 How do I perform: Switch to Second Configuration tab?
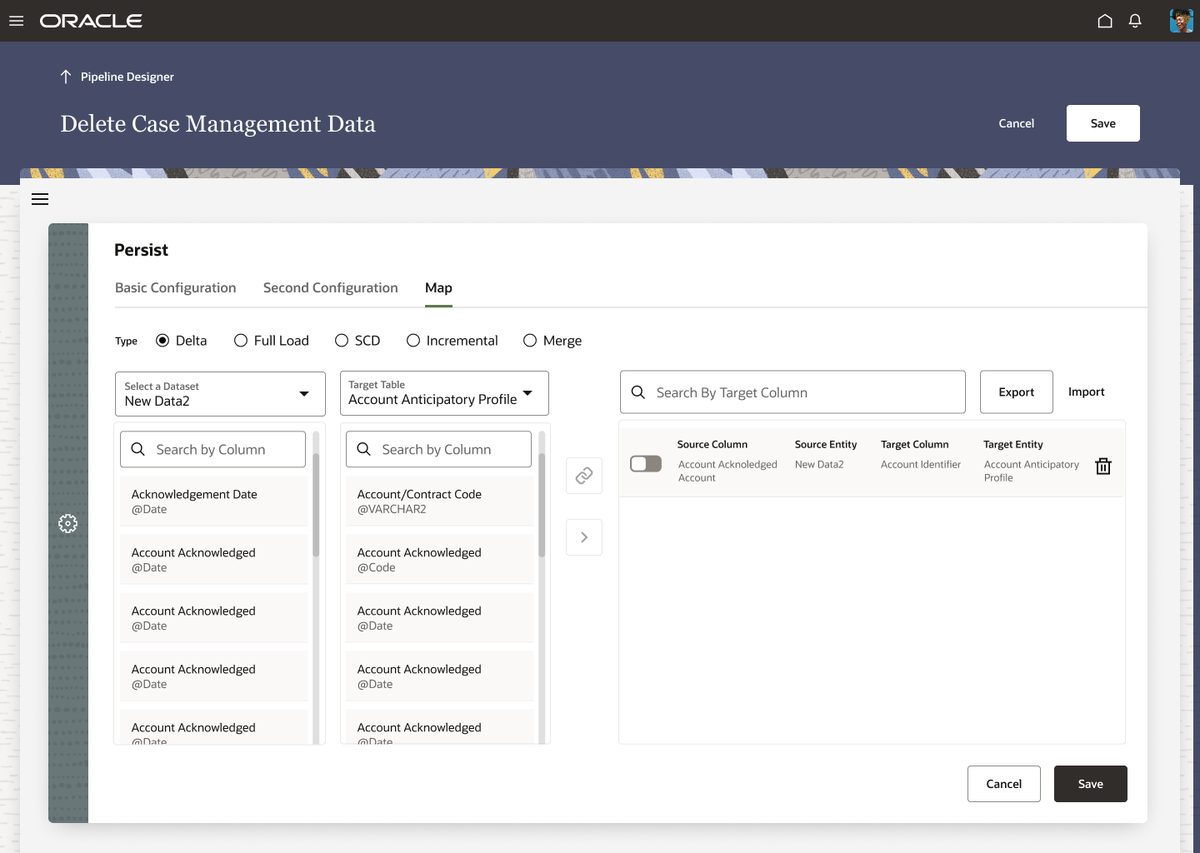(x=331, y=288)
